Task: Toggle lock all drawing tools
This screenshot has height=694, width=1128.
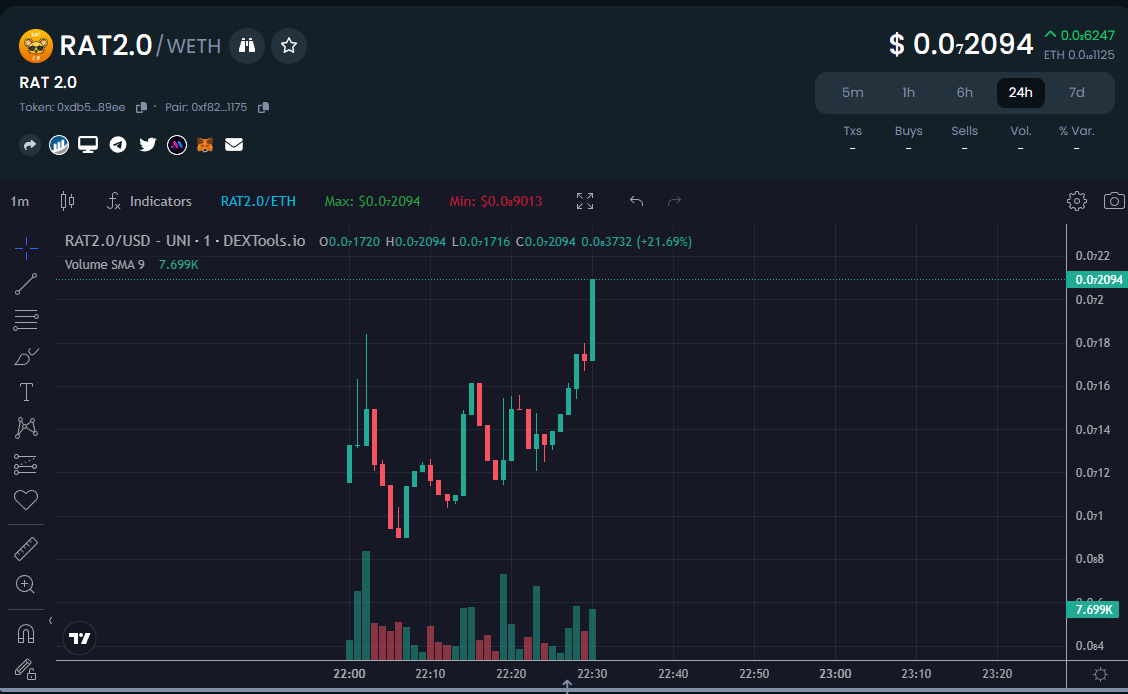Action: tap(26, 670)
